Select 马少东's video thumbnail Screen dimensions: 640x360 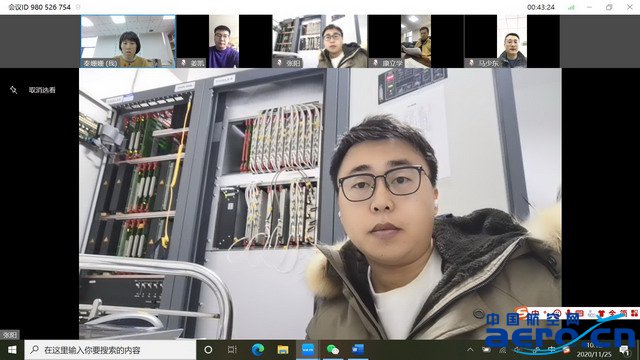click(512, 41)
